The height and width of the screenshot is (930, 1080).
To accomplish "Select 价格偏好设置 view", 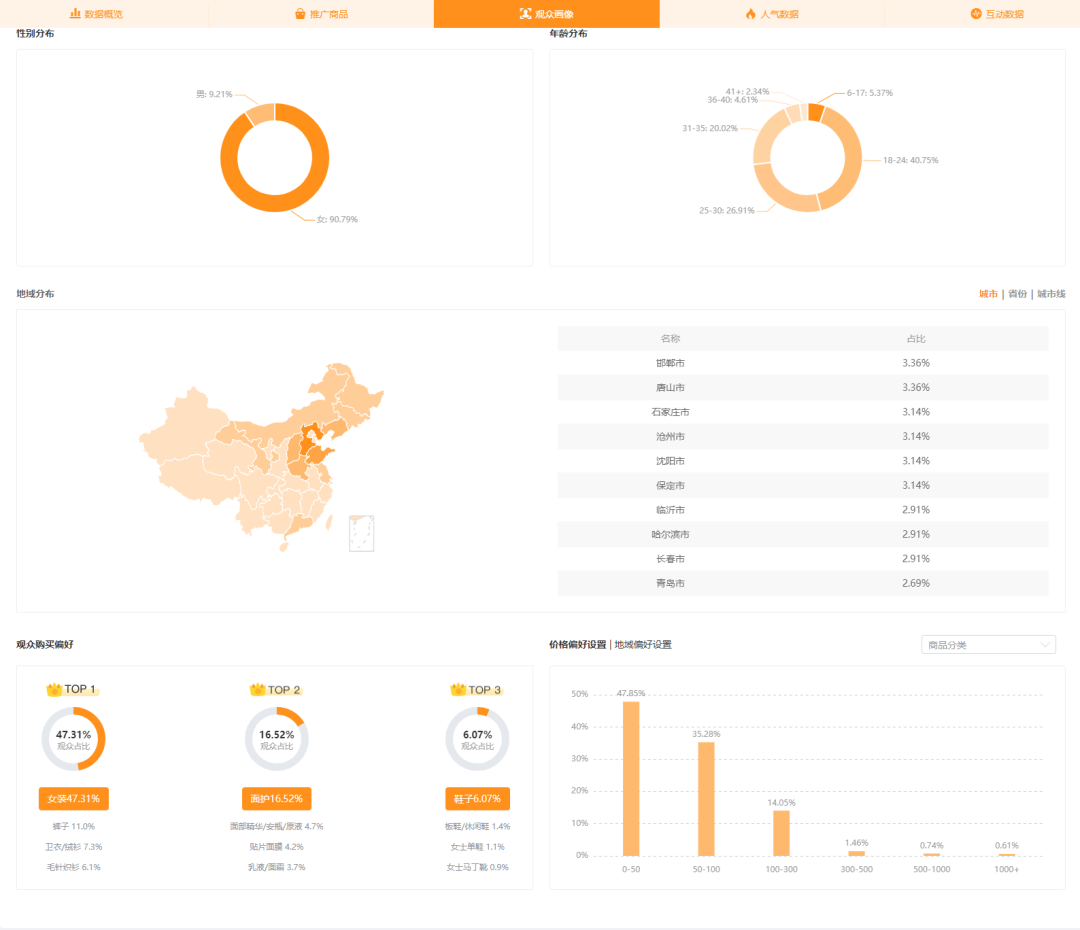I will click(x=577, y=645).
